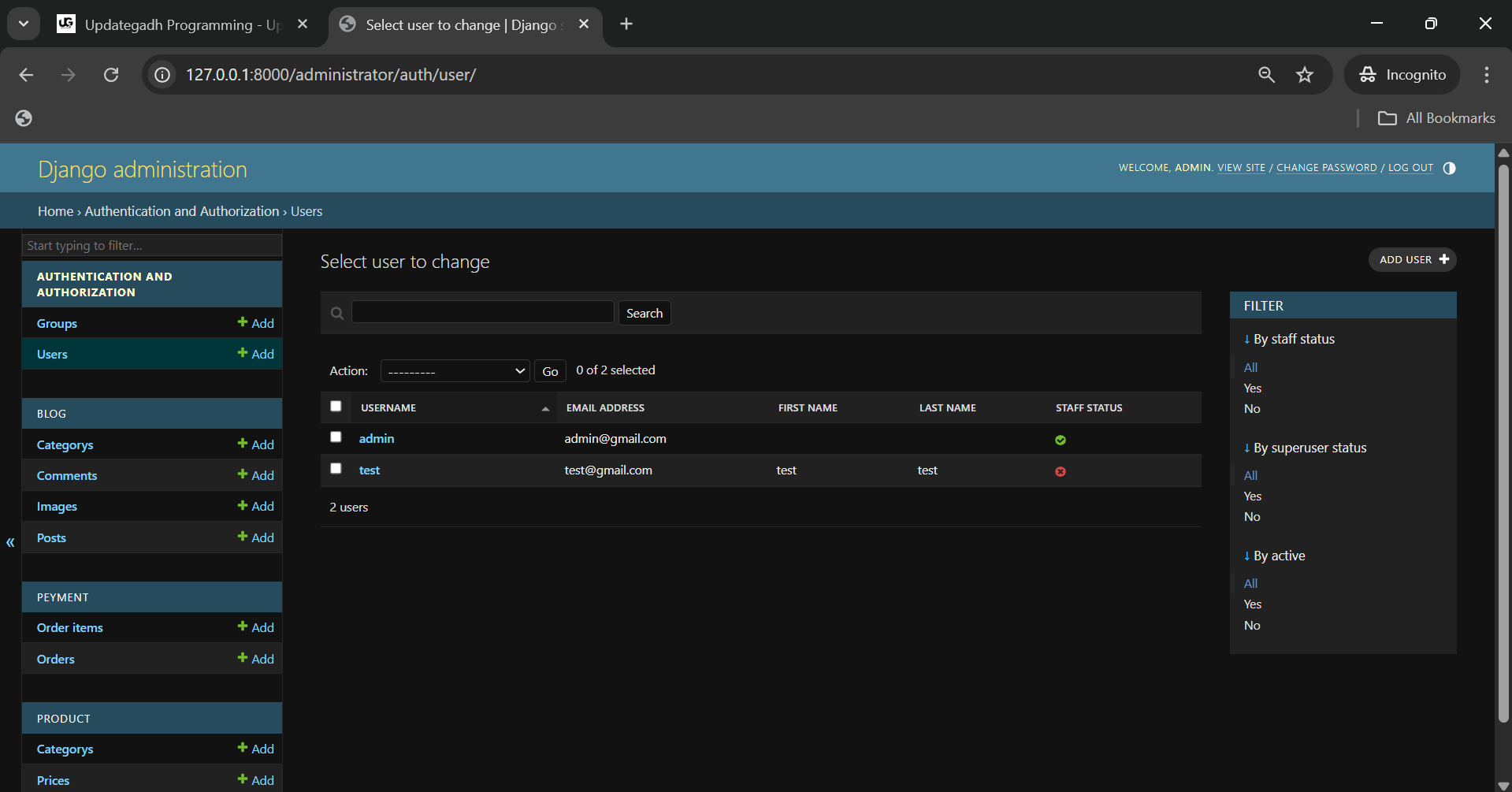Toggle the select-all users checkbox
This screenshot has width=1512, height=792.
[336, 407]
